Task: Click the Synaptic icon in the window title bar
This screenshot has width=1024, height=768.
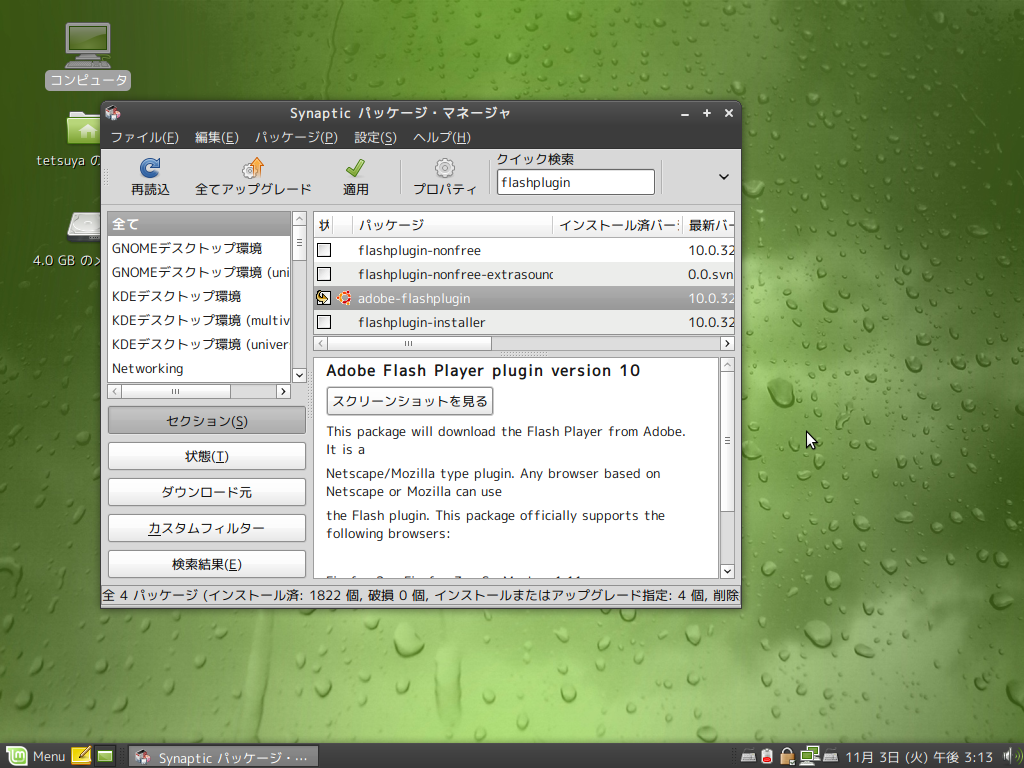Action: pyautogui.click(x=113, y=113)
